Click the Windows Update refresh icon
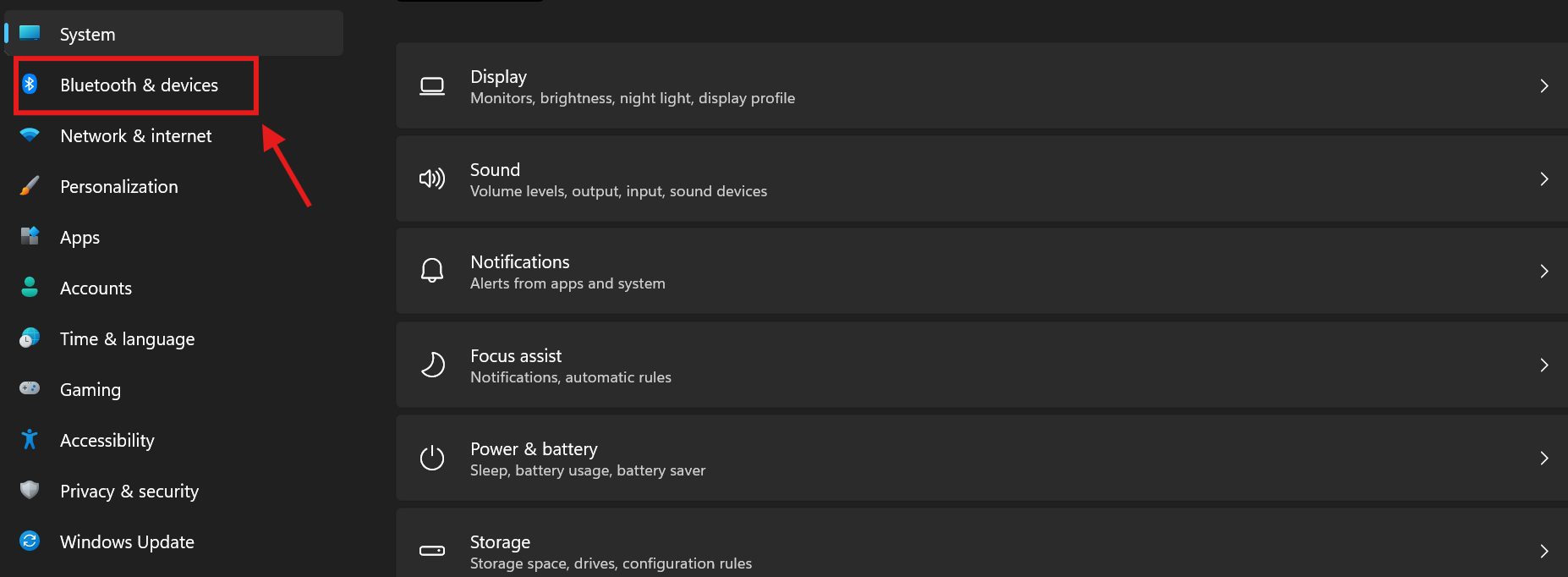Image resolution: width=1568 pixels, height=577 pixels. click(x=30, y=541)
